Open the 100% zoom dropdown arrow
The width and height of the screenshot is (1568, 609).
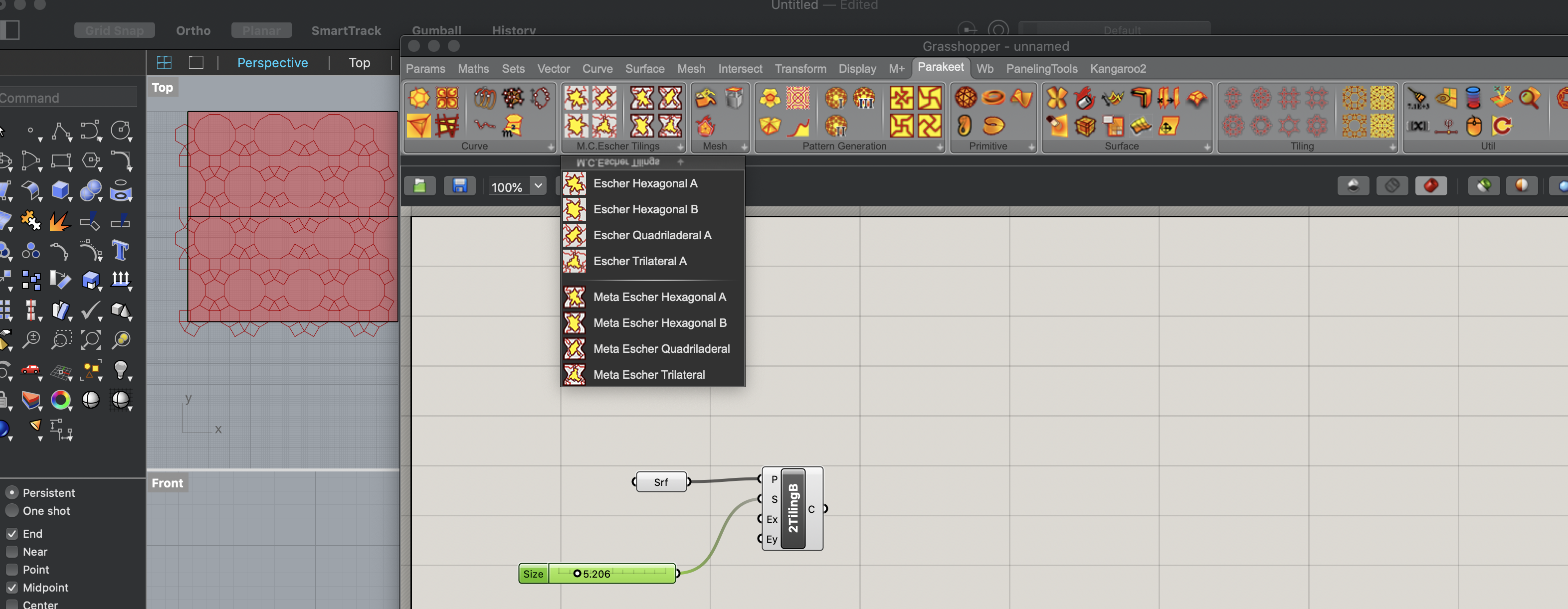click(538, 185)
